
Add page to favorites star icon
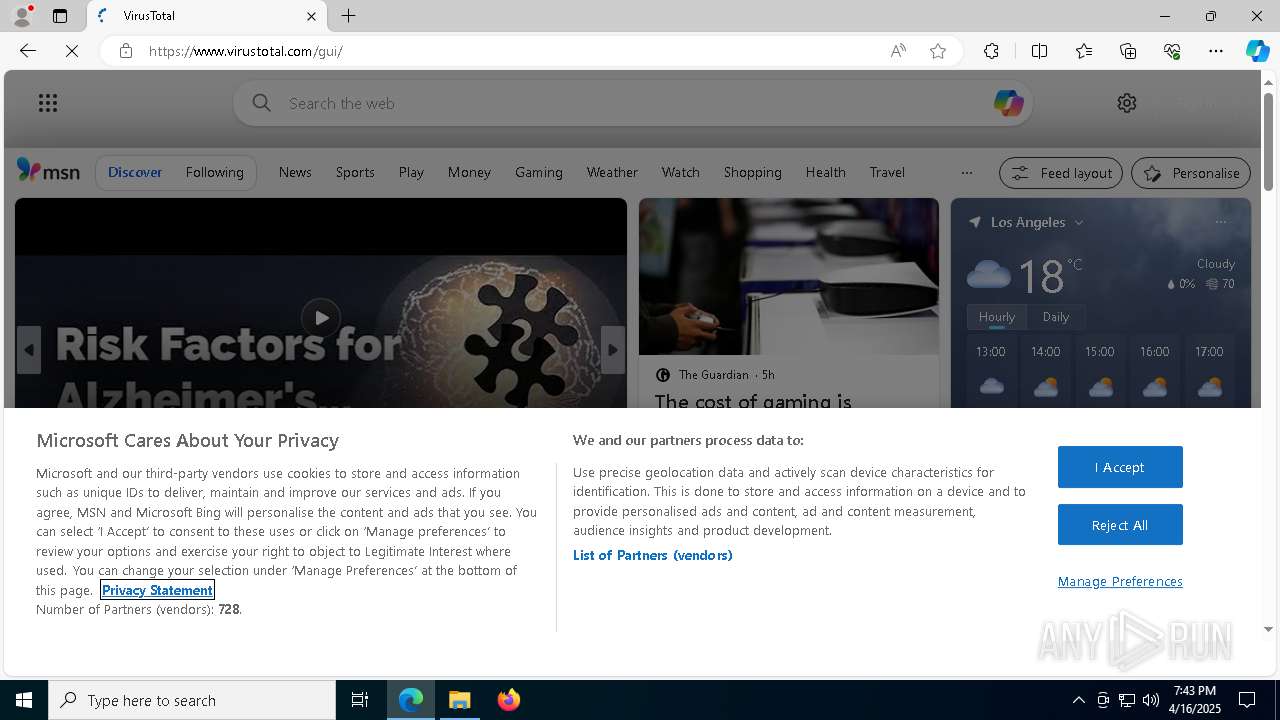tap(938, 51)
